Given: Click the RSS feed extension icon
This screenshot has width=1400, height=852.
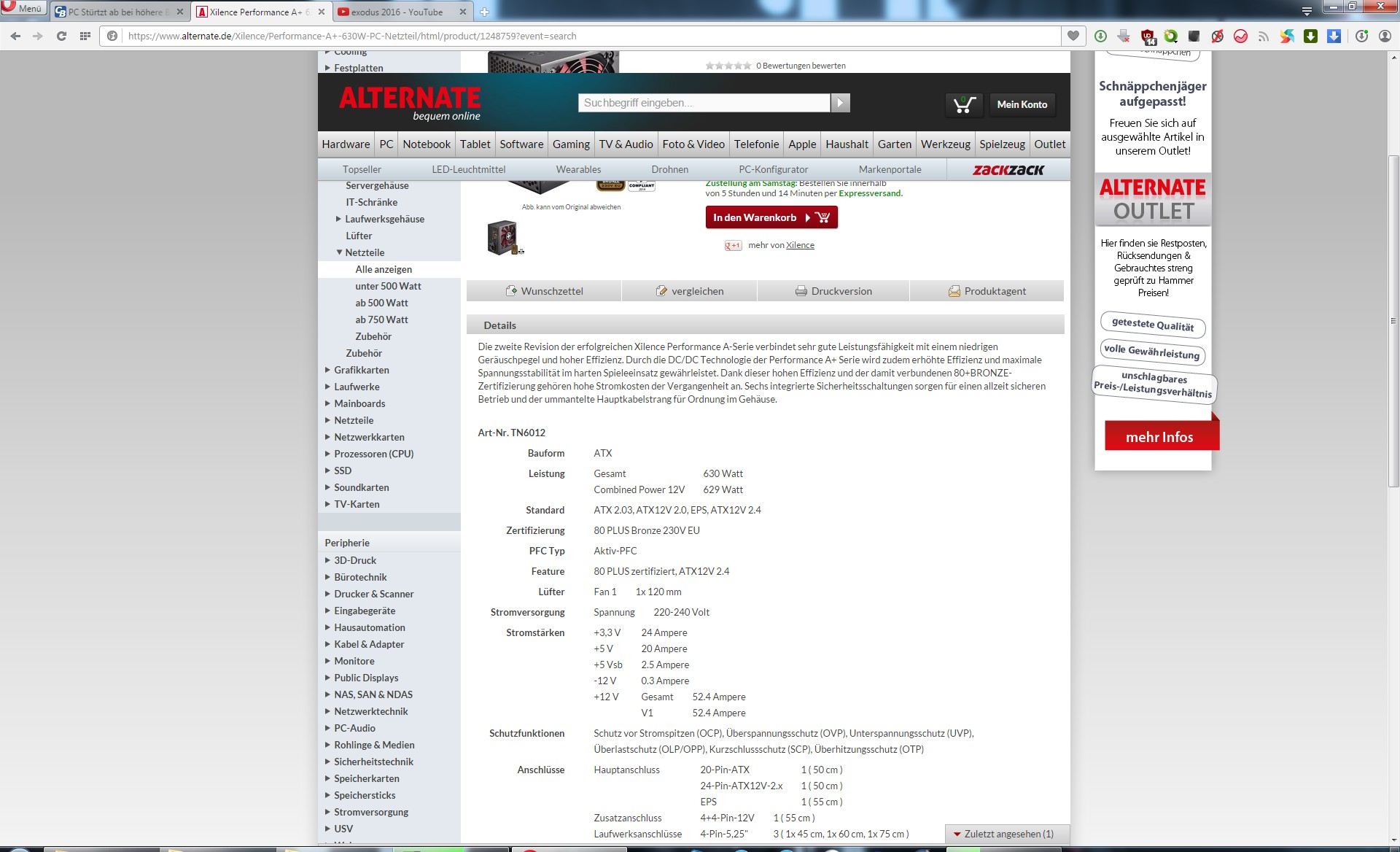Looking at the screenshot, I should coord(1264,36).
